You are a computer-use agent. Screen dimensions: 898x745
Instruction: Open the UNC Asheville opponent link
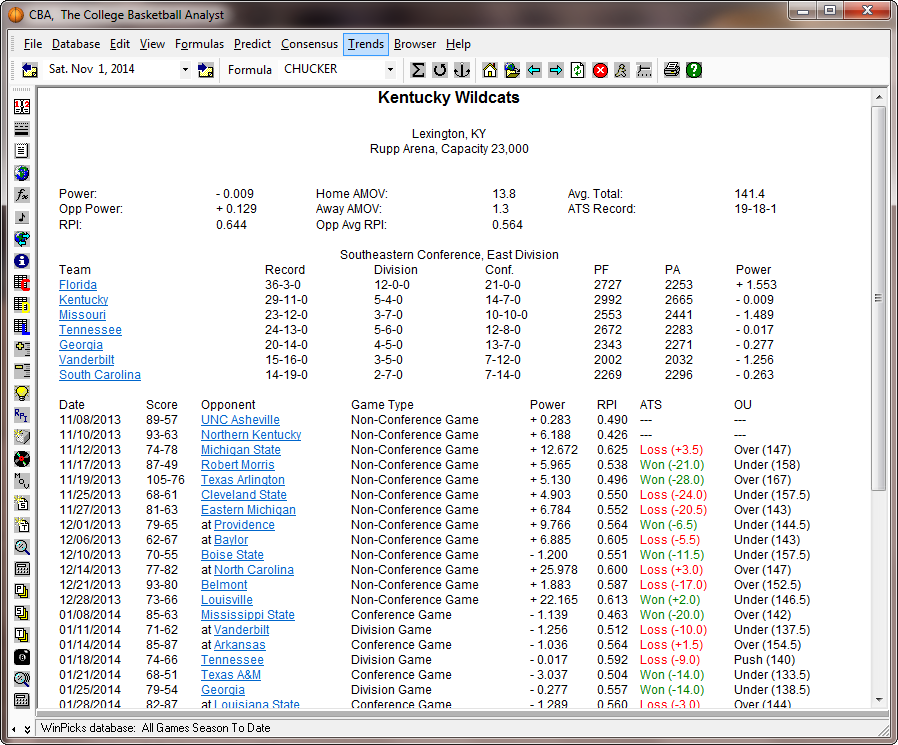point(240,420)
